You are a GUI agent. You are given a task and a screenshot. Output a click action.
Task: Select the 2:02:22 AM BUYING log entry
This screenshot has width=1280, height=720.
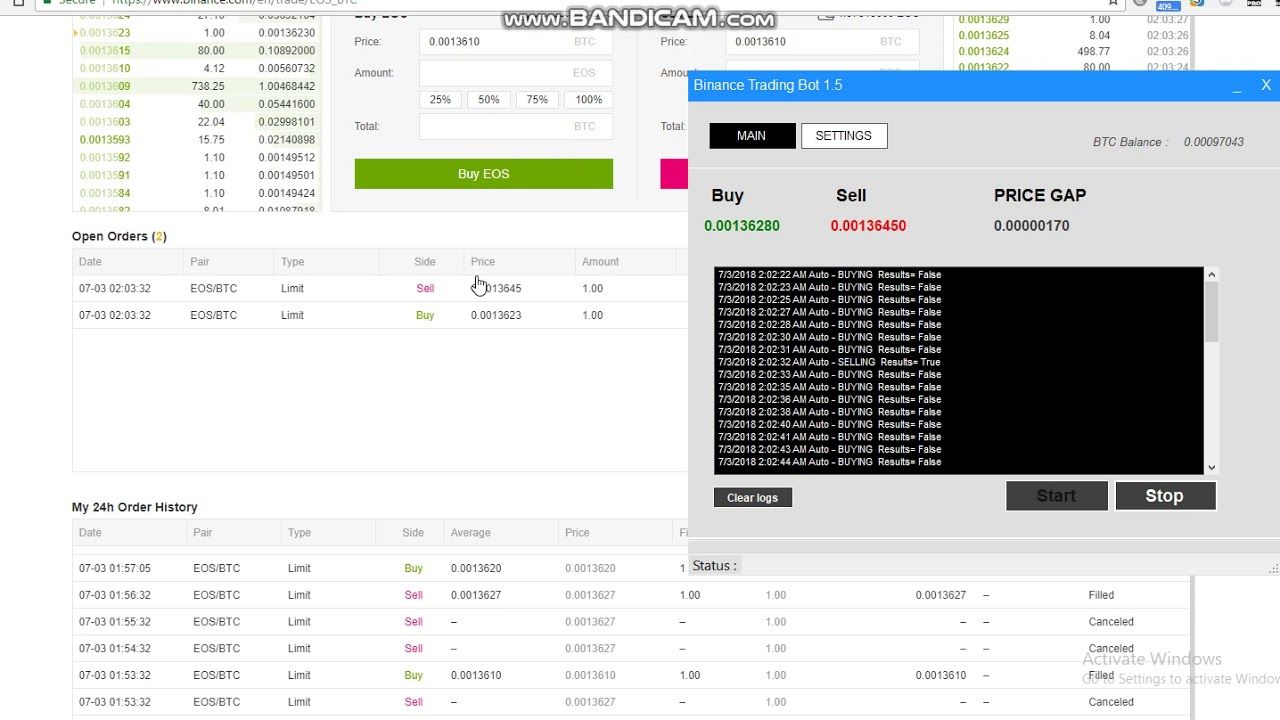click(x=829, y=275)
